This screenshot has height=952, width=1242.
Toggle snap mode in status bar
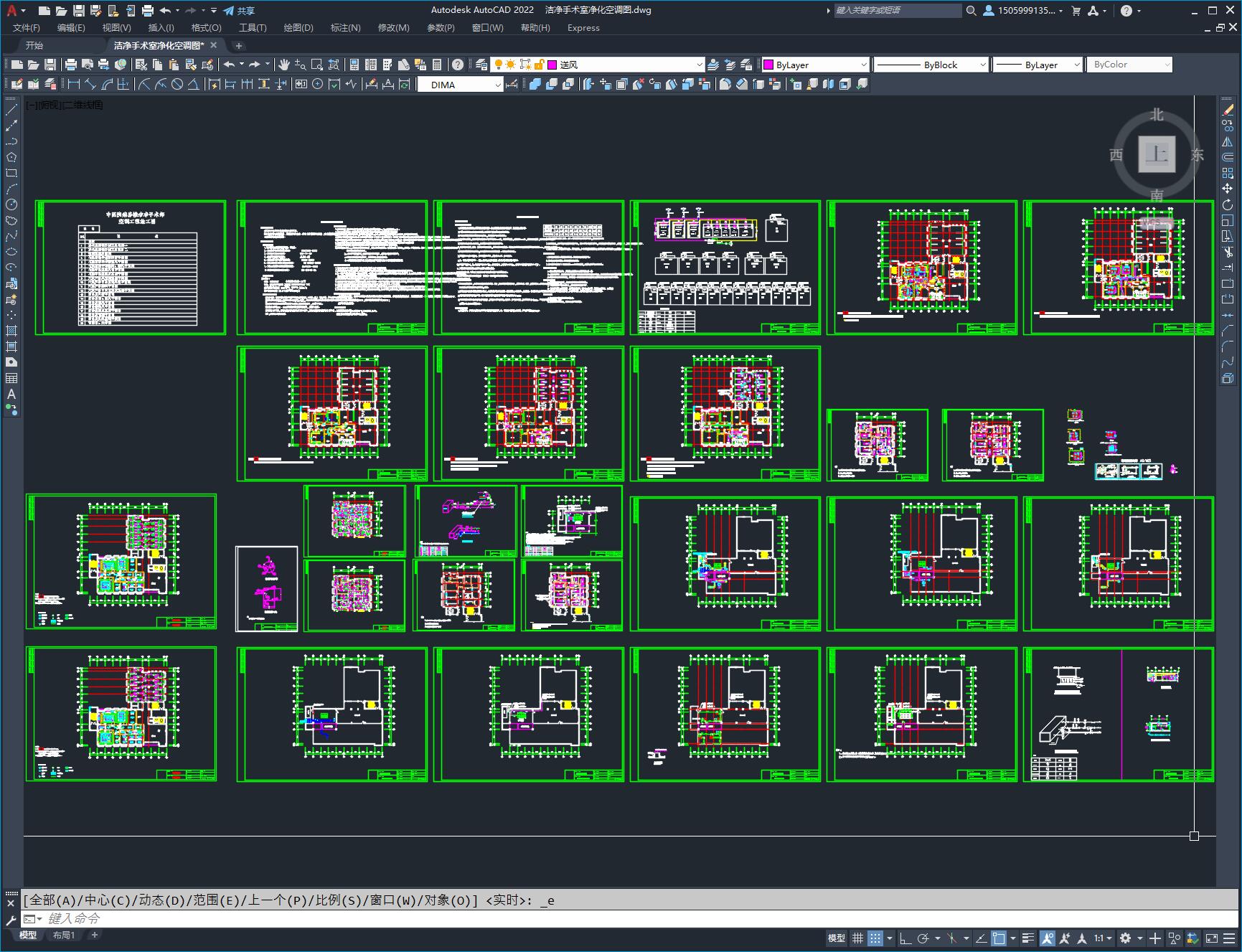click(875, 938)
